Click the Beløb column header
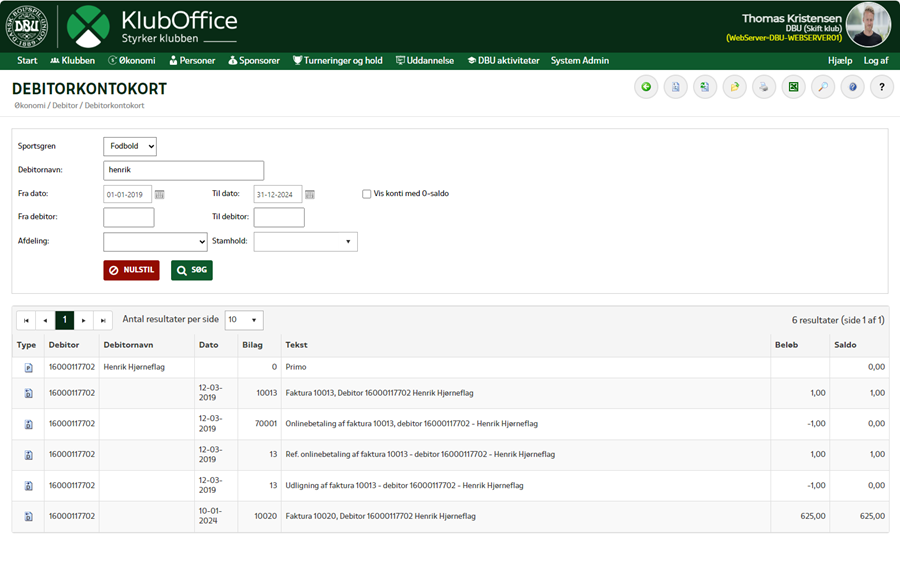Screen dimensions: 900x561 786,345
